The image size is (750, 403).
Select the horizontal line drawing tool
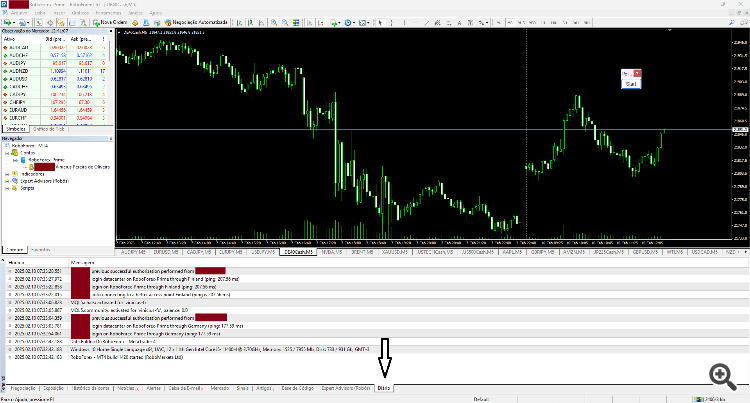click(416, 22)
